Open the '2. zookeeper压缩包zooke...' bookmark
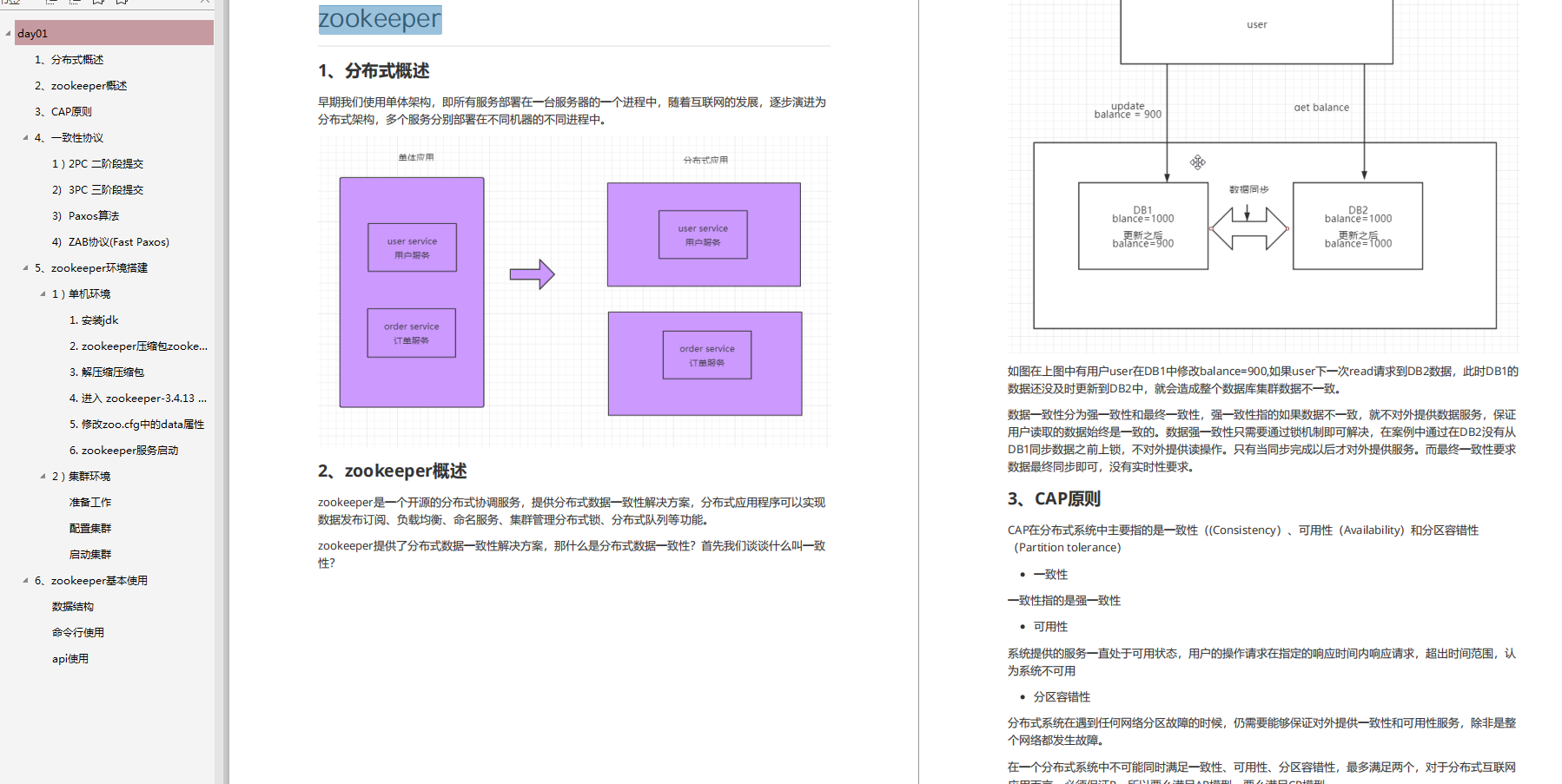Screen dimensions: 1562x784 (x=138, y=346)
